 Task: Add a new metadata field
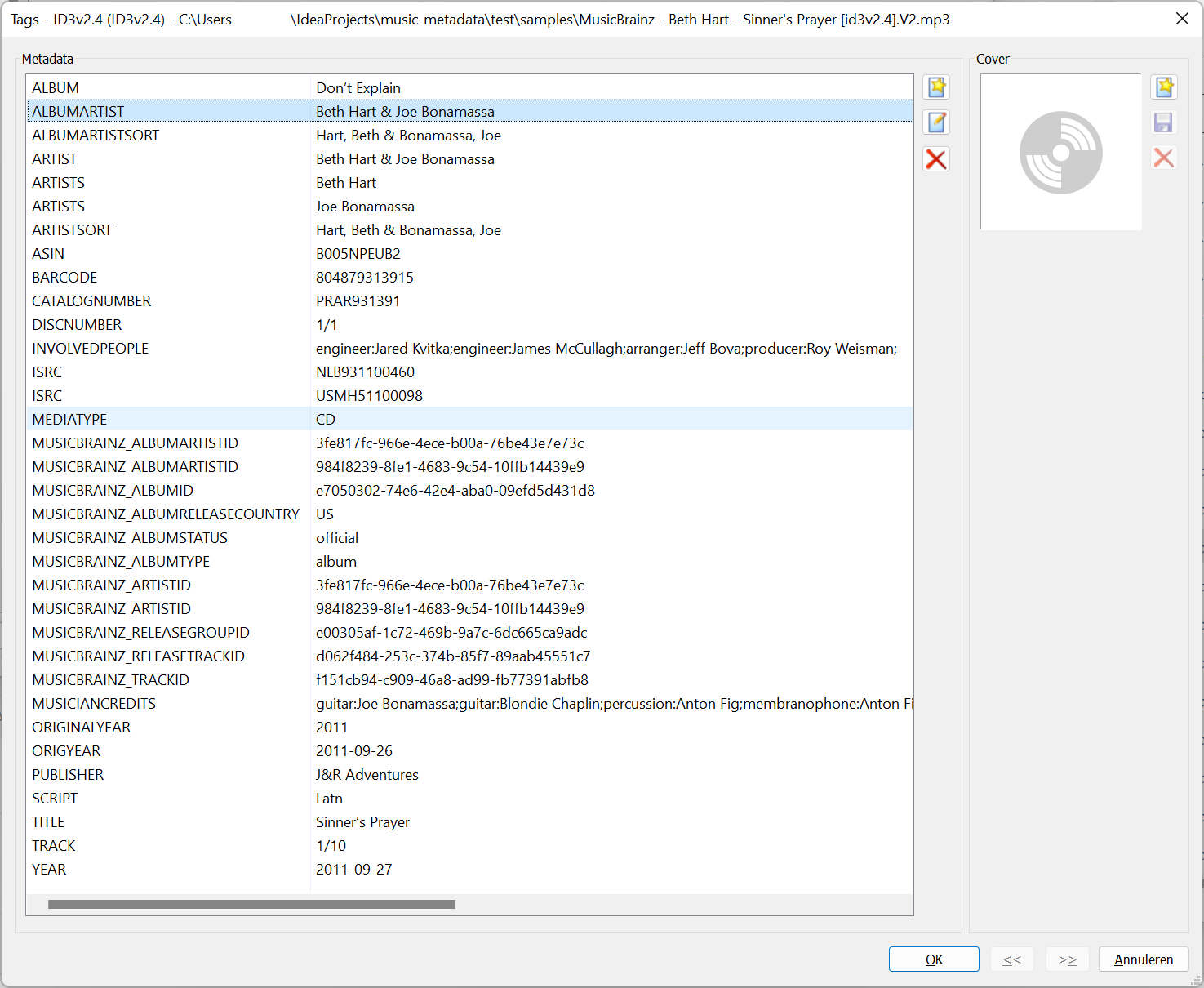click(935, 87)
